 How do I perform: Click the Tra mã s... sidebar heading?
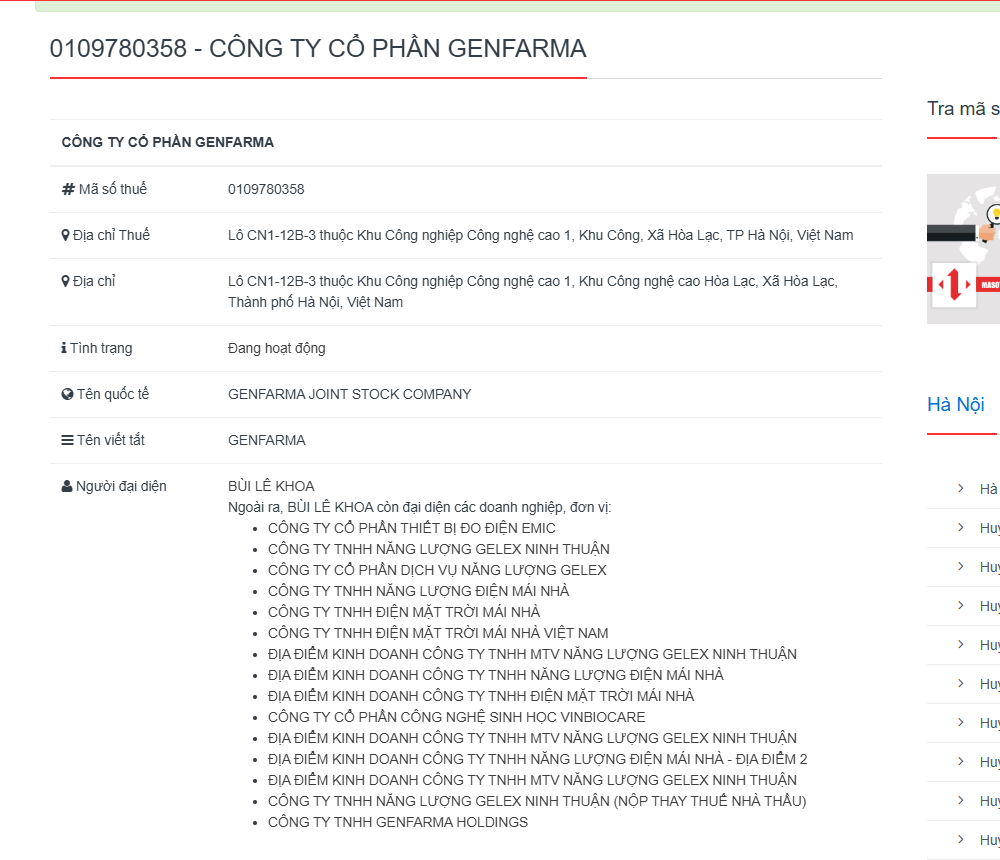pyautogui.click(x=963, y=109)
